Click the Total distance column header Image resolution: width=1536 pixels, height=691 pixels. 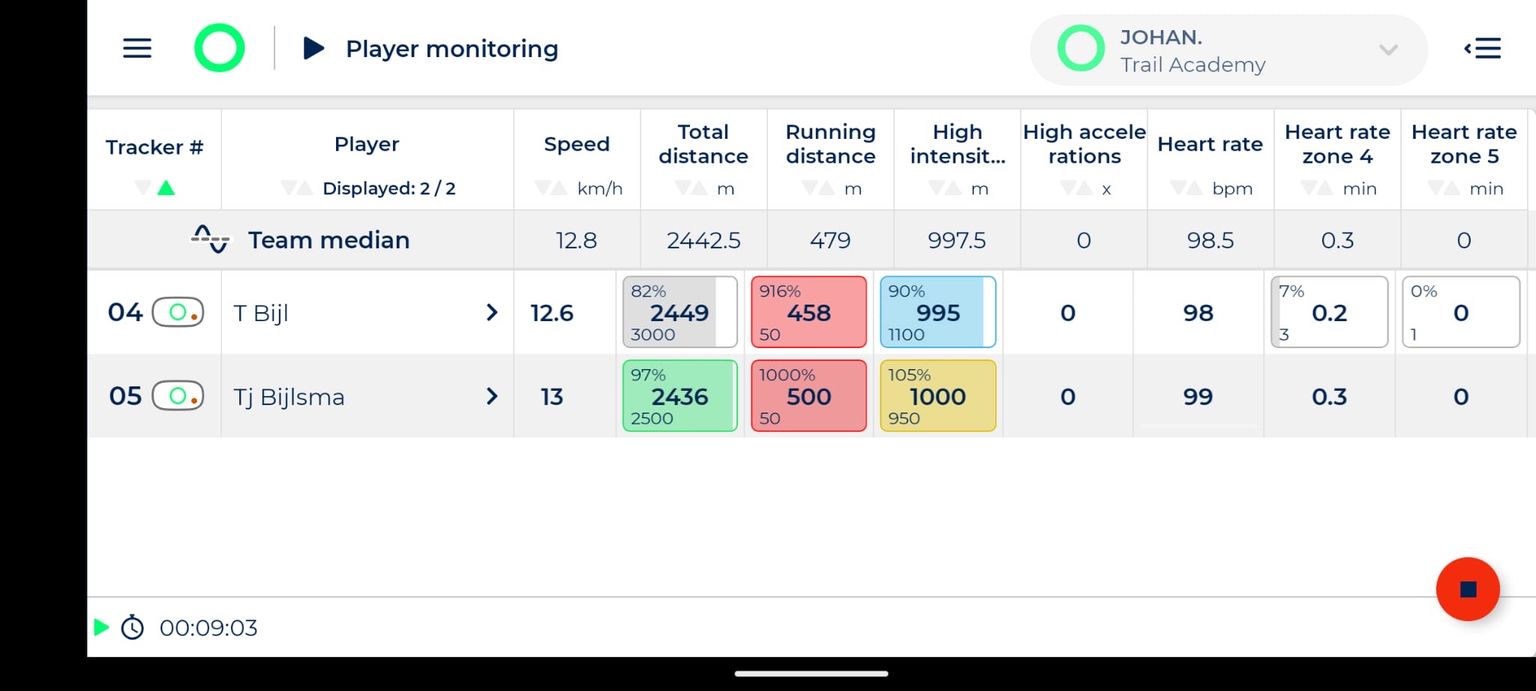click(x=704, y=144)
